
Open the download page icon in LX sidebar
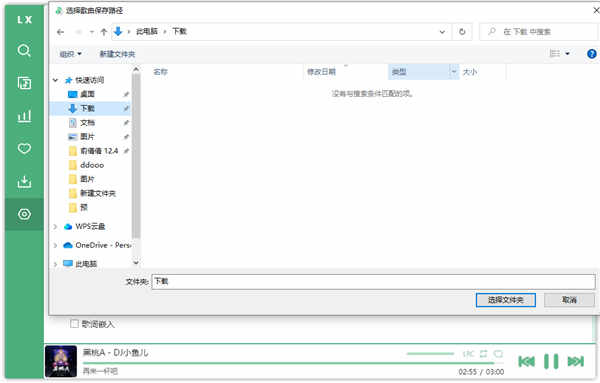24,181
